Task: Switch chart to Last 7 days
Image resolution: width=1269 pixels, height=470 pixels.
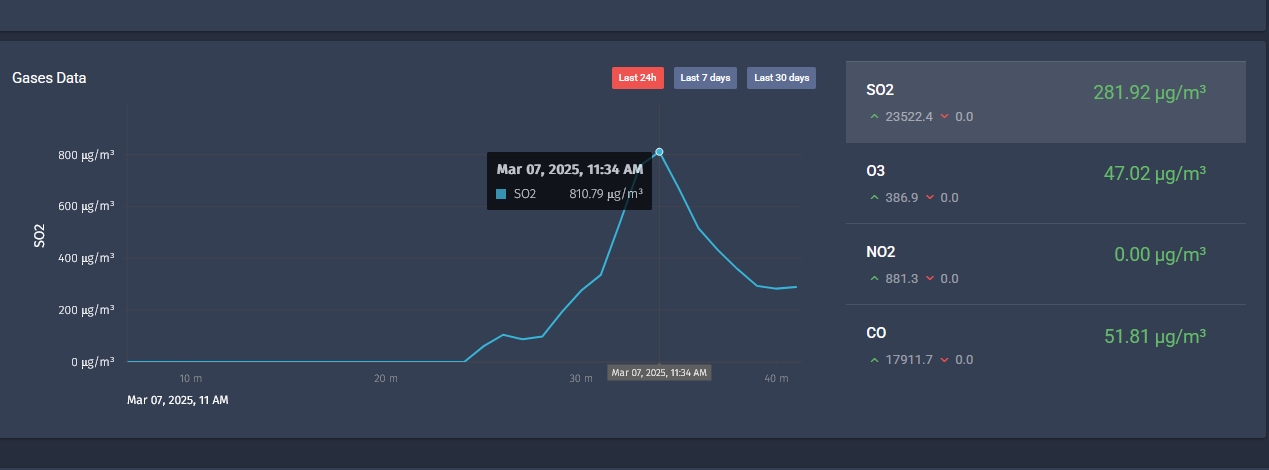Action: pos(705,78)
